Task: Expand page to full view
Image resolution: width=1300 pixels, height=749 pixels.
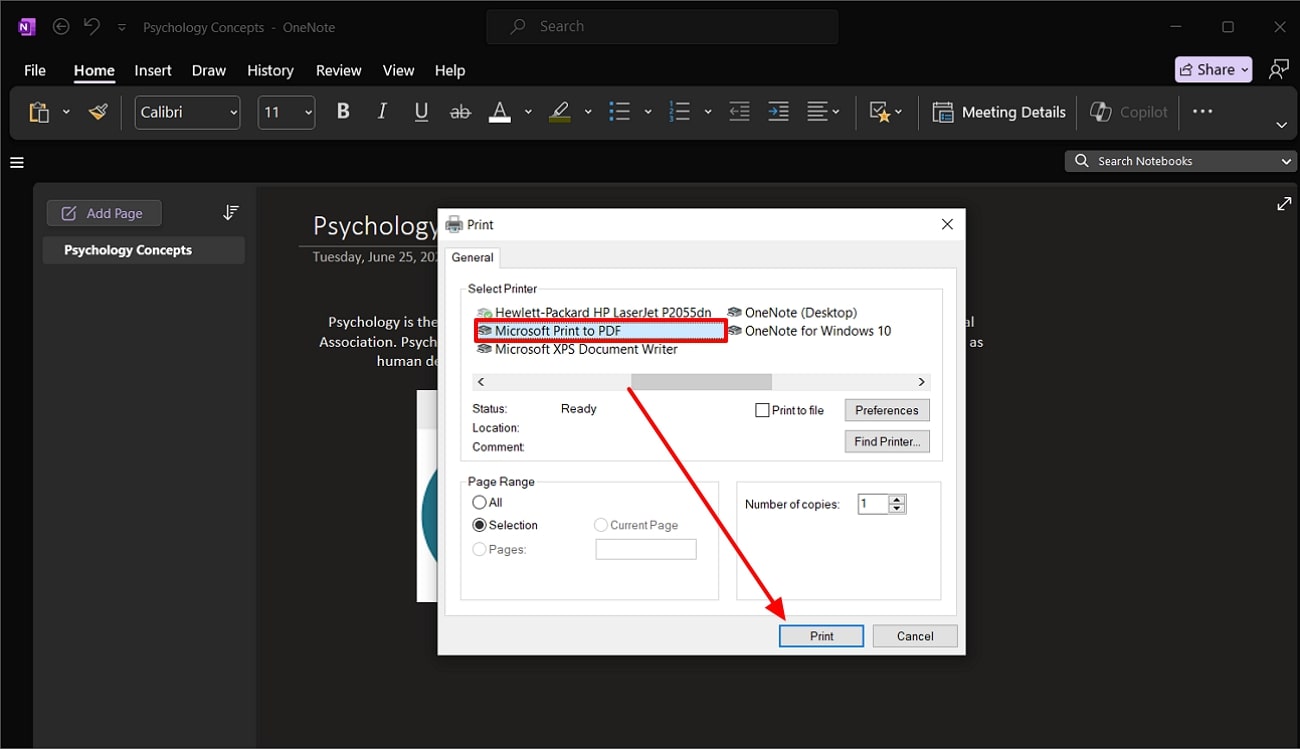Action: pos(1284,204)
